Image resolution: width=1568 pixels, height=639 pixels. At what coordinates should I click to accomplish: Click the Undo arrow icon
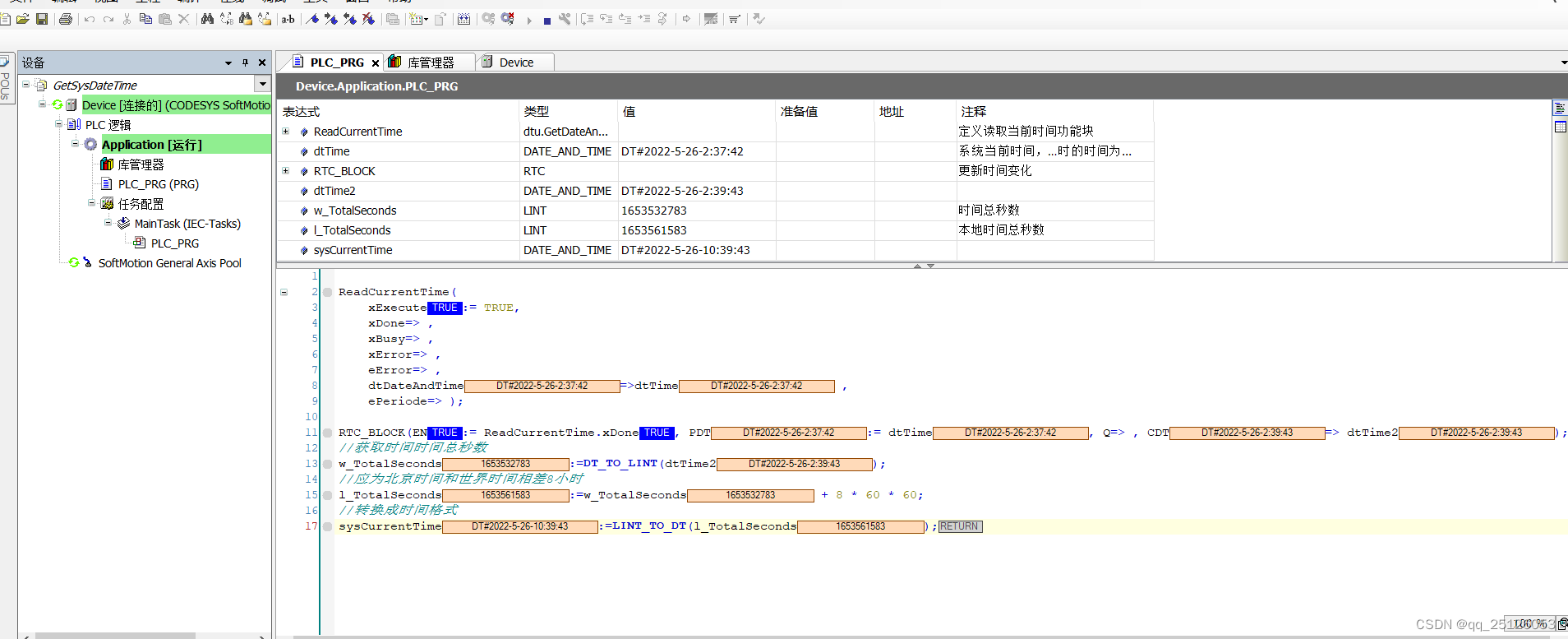[x=90, y=19]
